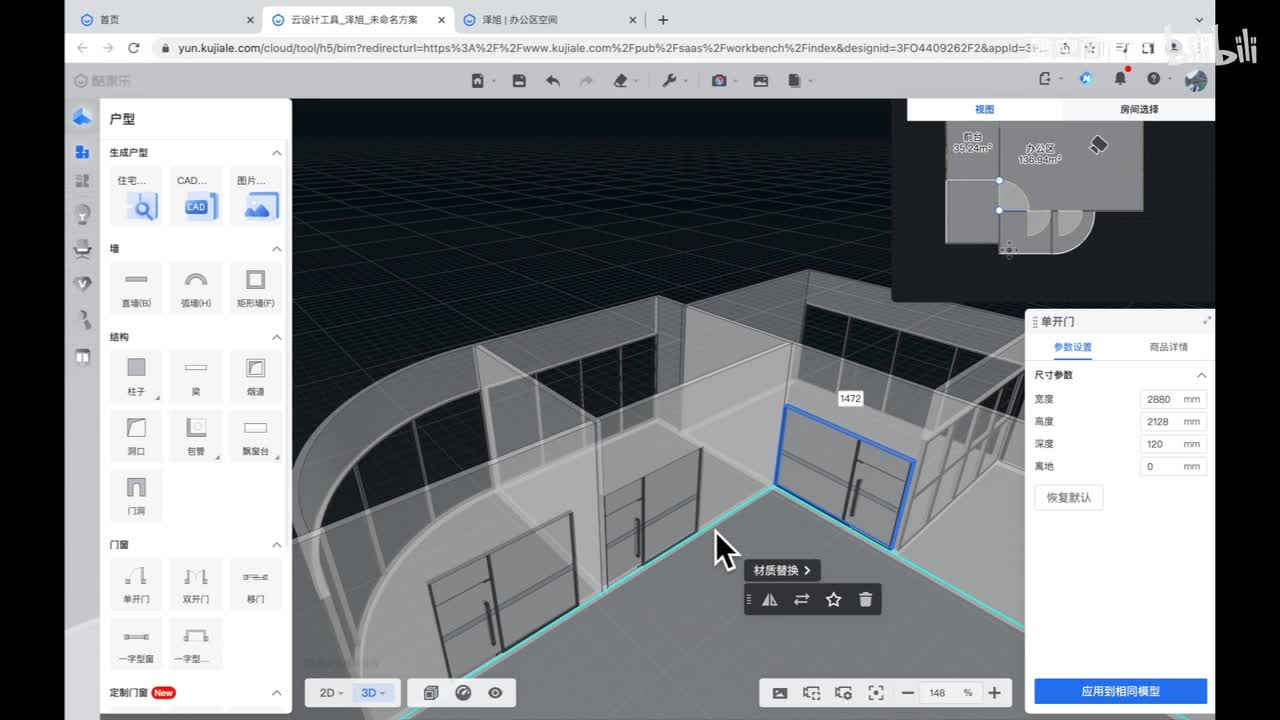
Task: Open the 材质替换 submenu
Action: [782, 570]
